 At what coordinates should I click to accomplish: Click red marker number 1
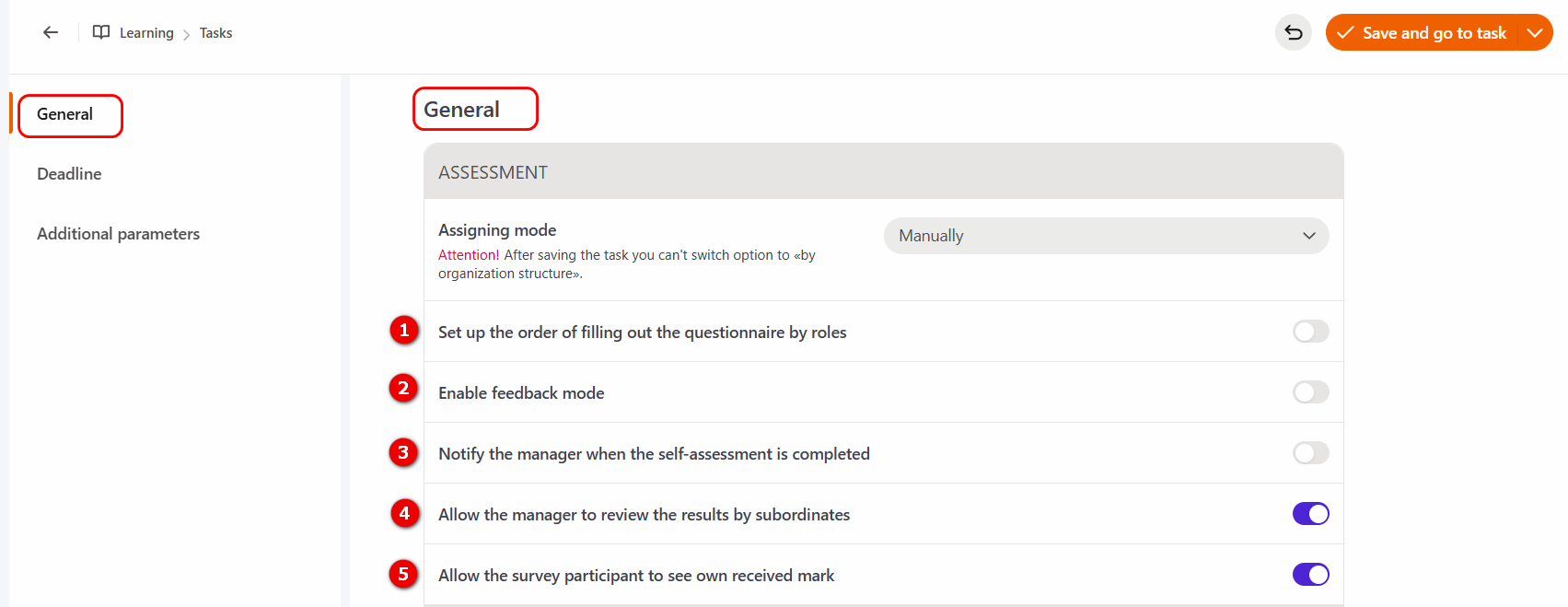(403, 330)
